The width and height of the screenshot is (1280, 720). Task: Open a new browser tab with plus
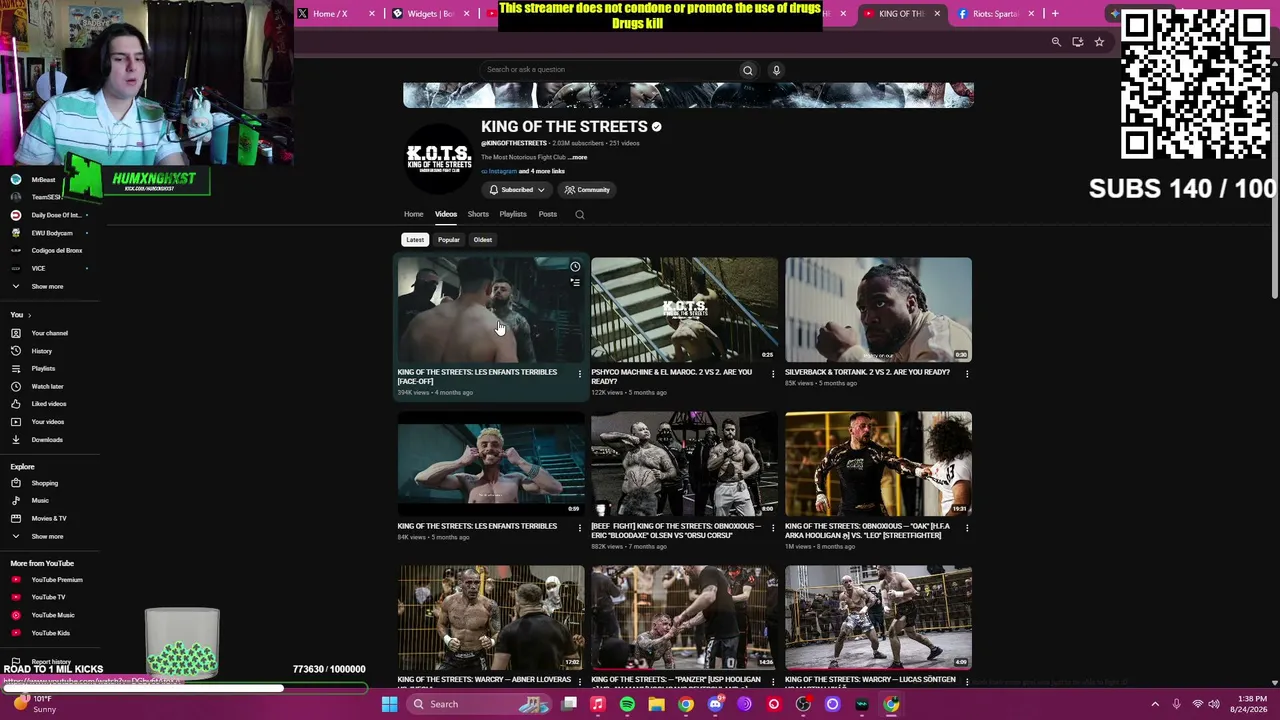pyautogui.click(x=1054, y=14)
